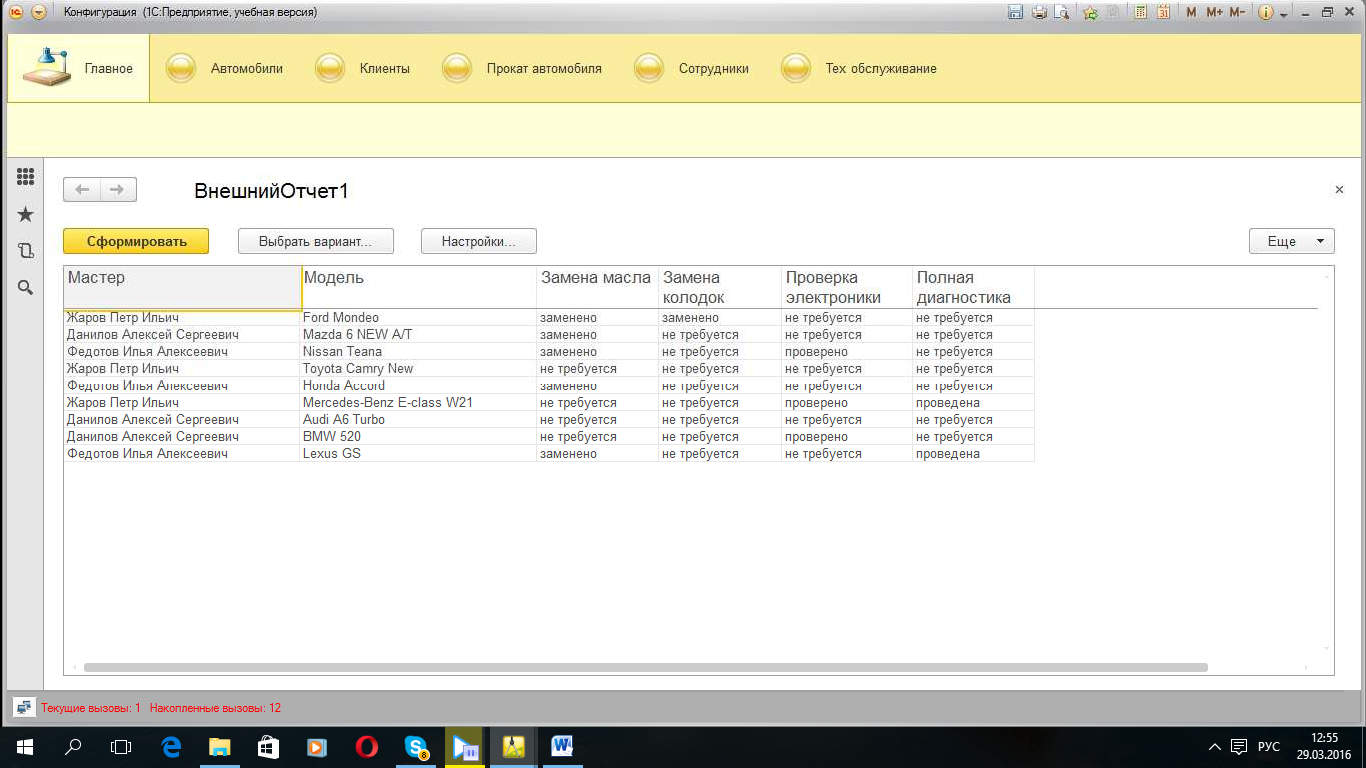Image resolution: width=1366 pixels, height=768 pixels.
Task: Open Windows taskbar search
Action: 73,747
